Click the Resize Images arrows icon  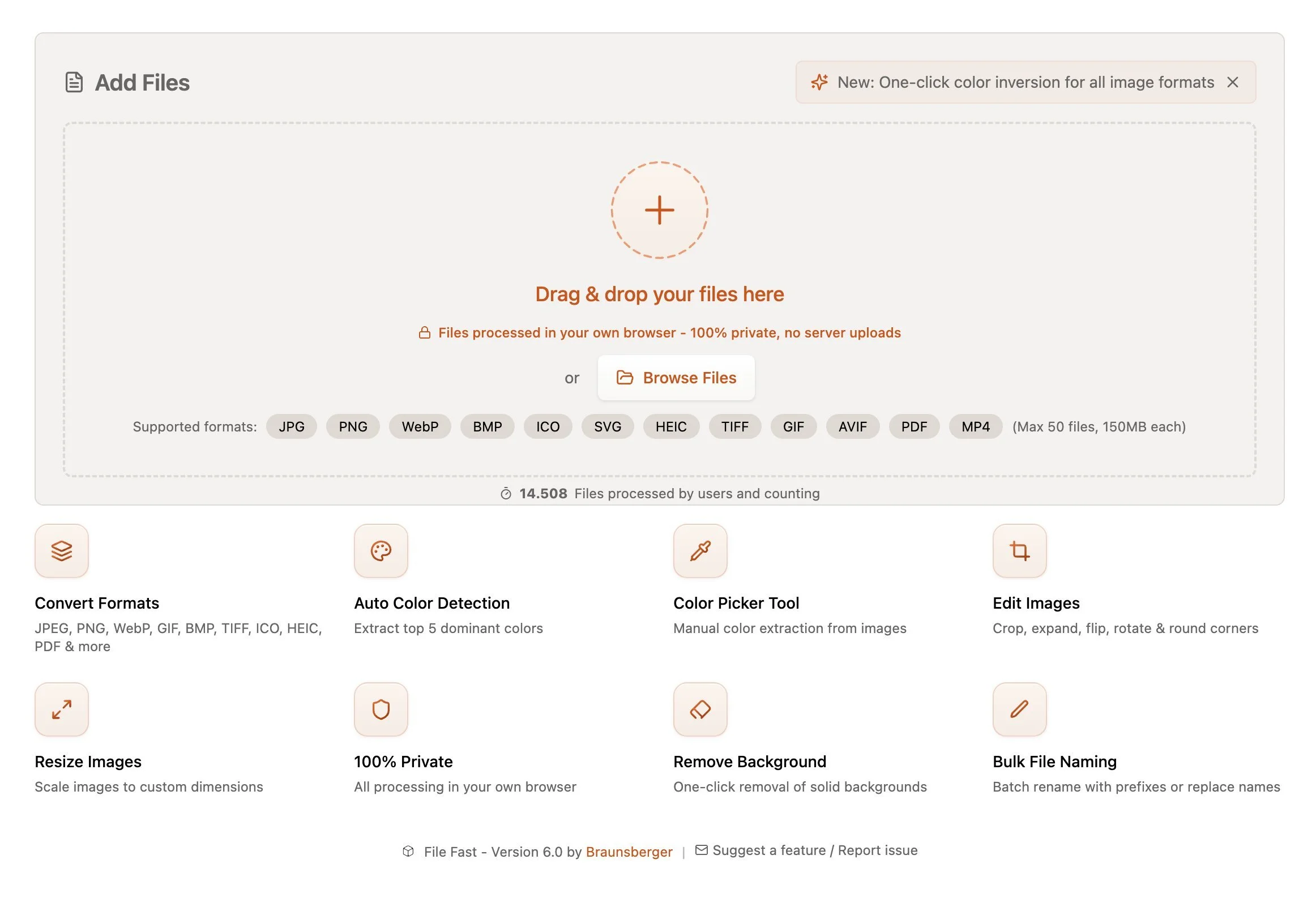(61, 709)
